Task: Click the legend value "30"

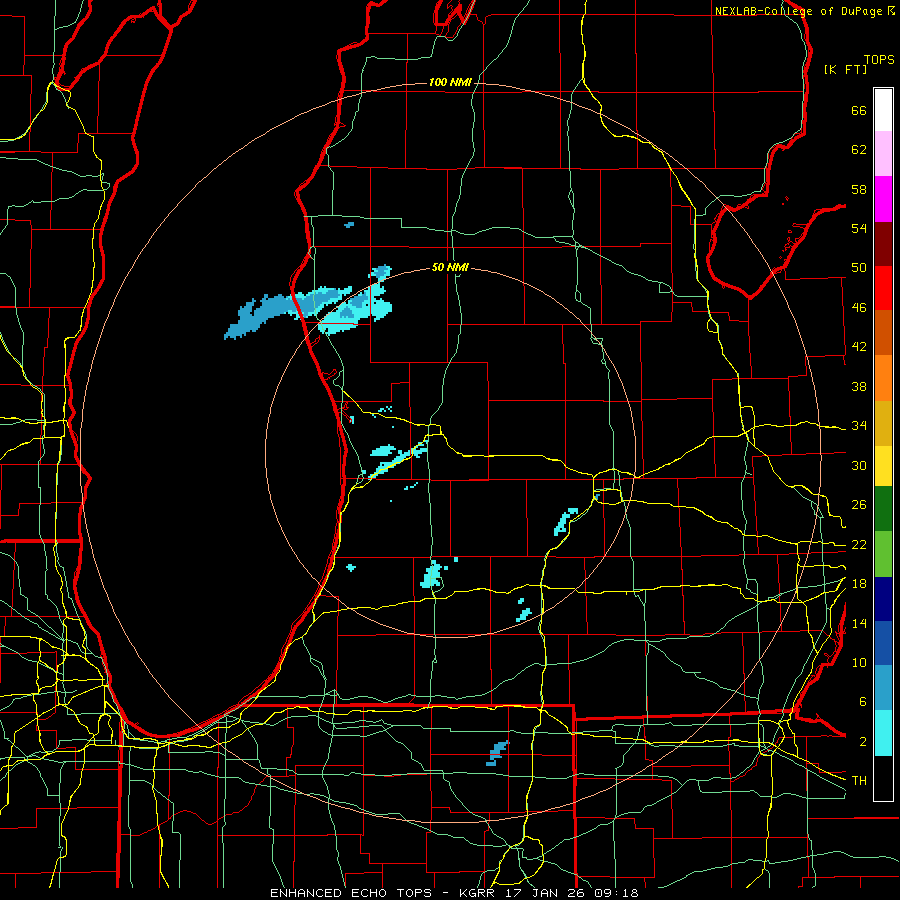Action: pos(859,465)
